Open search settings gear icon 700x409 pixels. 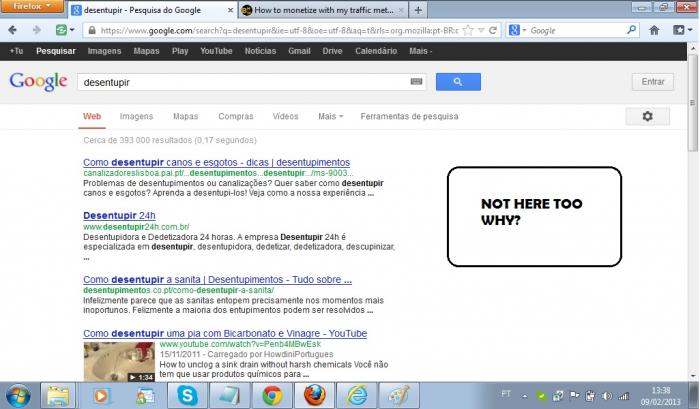pos(647,116)
